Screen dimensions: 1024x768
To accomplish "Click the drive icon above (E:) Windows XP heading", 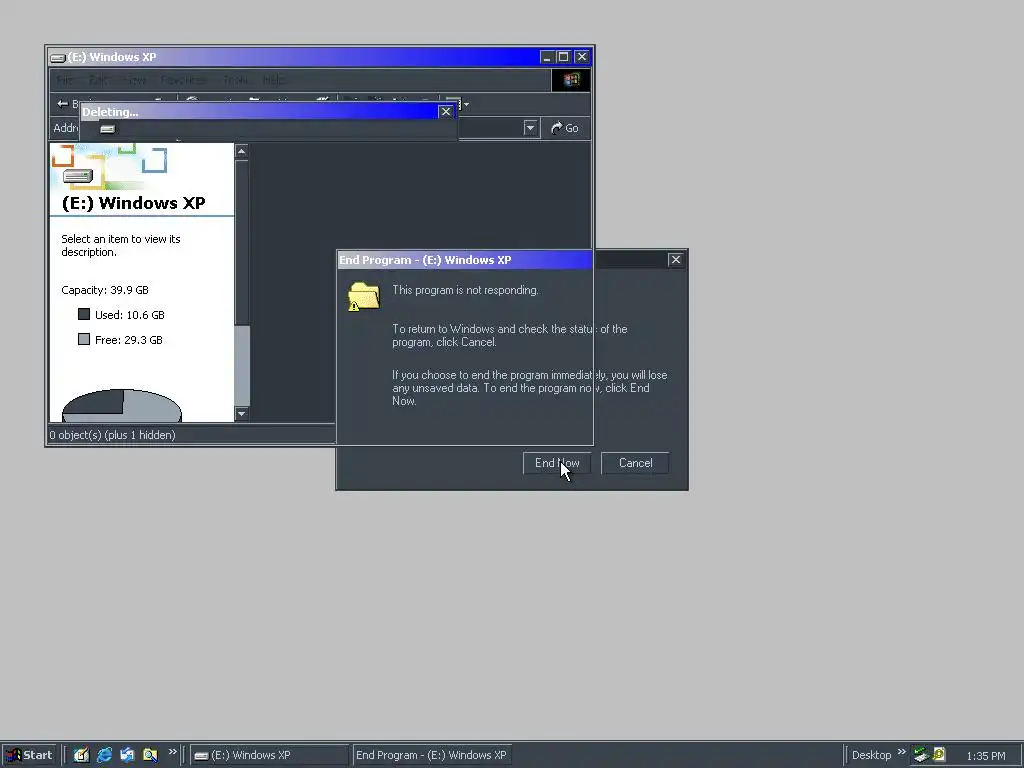I will [x=78, y=176].
